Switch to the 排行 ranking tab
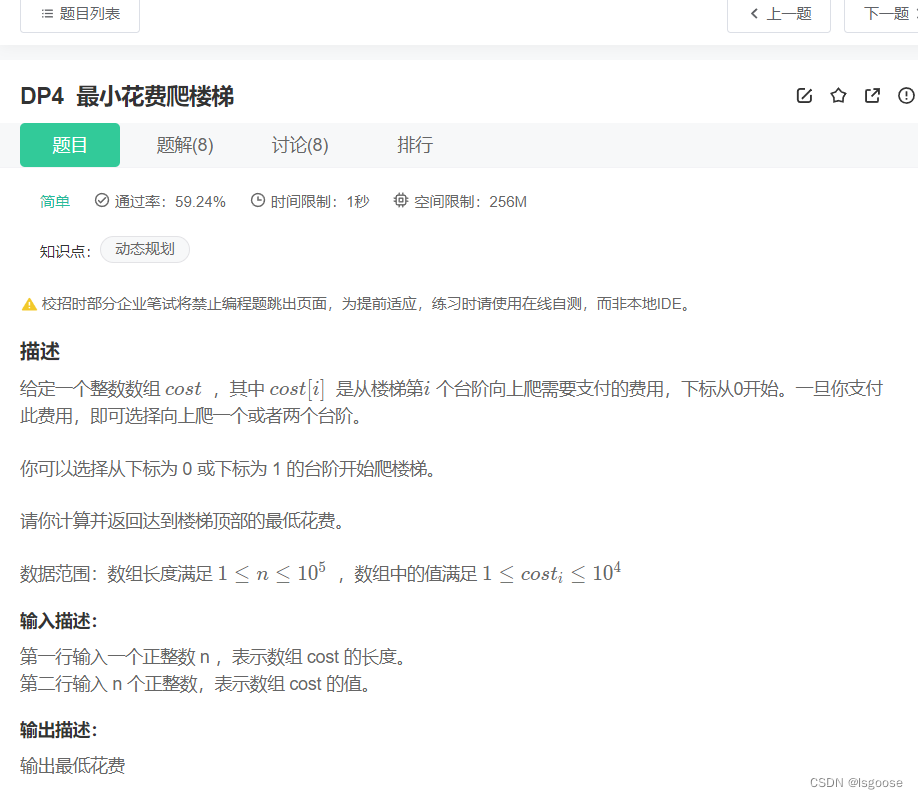This screenshot has height=799, width=918. tap(415, 145)
